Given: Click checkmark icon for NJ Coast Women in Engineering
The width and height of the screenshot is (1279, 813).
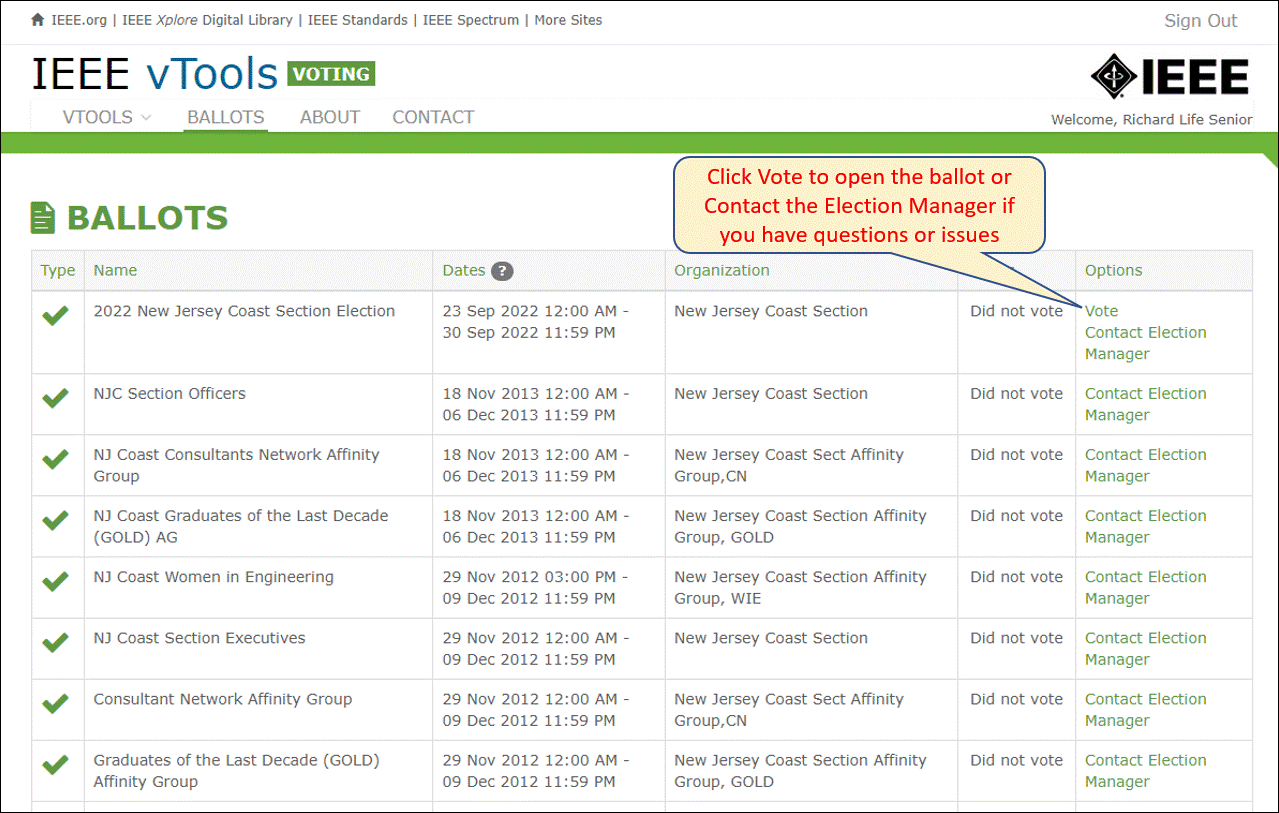Looking at the screenshot, I should [x=56, y=581].
